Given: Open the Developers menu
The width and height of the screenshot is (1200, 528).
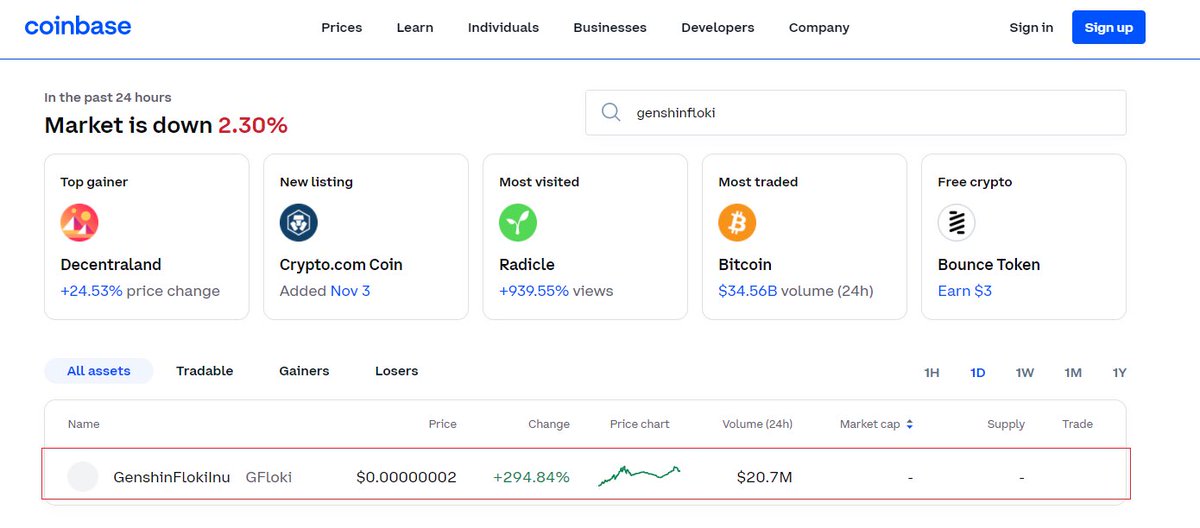Looking at the screenshot, I should pos(718,27).
